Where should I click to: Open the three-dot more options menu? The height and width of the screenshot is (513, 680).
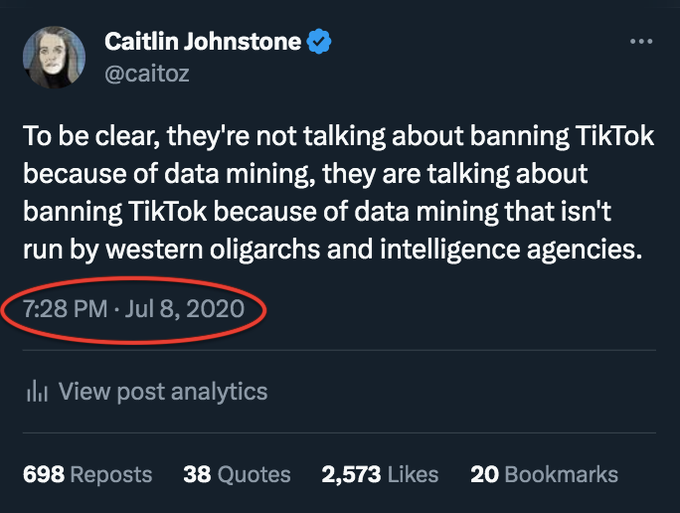(x=641, y=42)
